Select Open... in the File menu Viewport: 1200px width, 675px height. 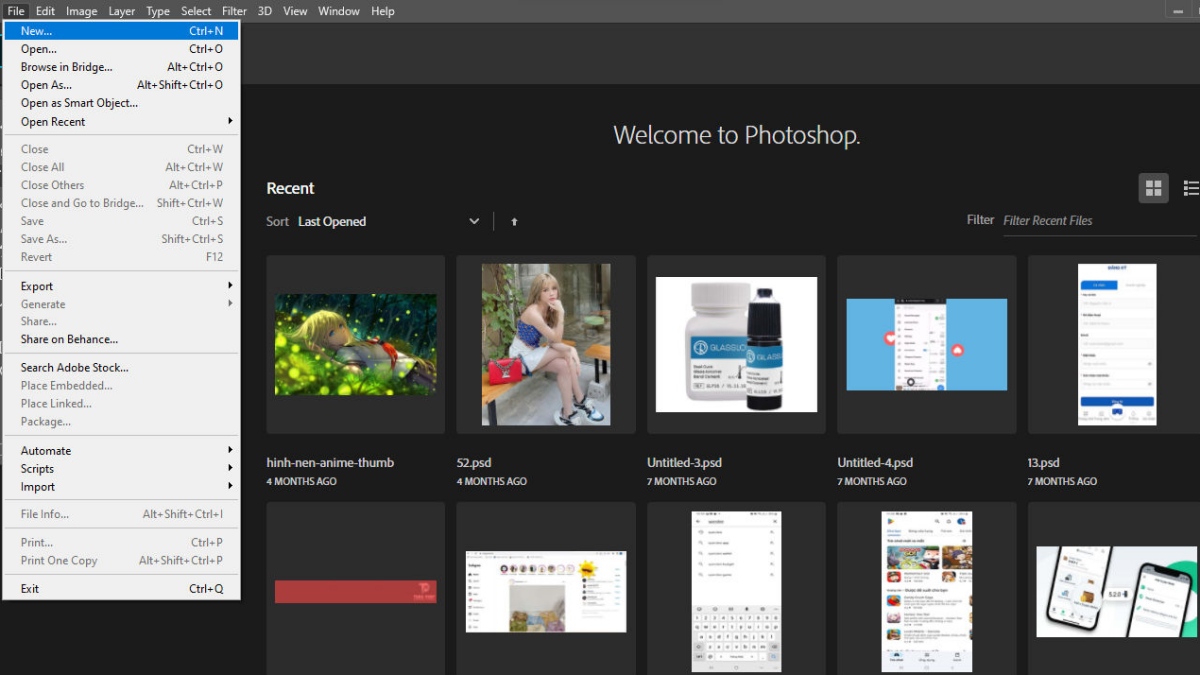click(120, 49)
